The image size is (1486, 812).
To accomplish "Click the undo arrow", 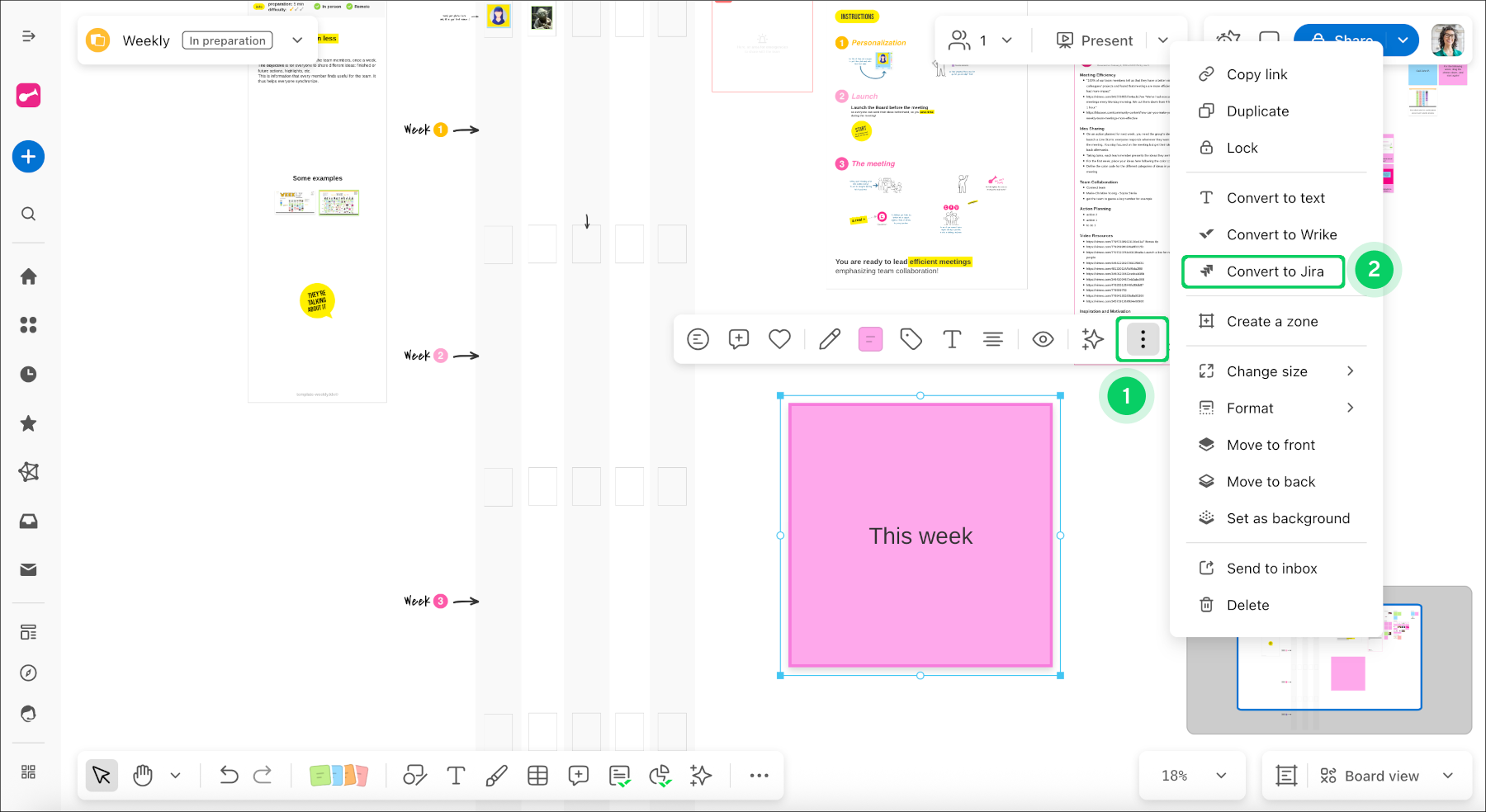I will pos(229,776).
